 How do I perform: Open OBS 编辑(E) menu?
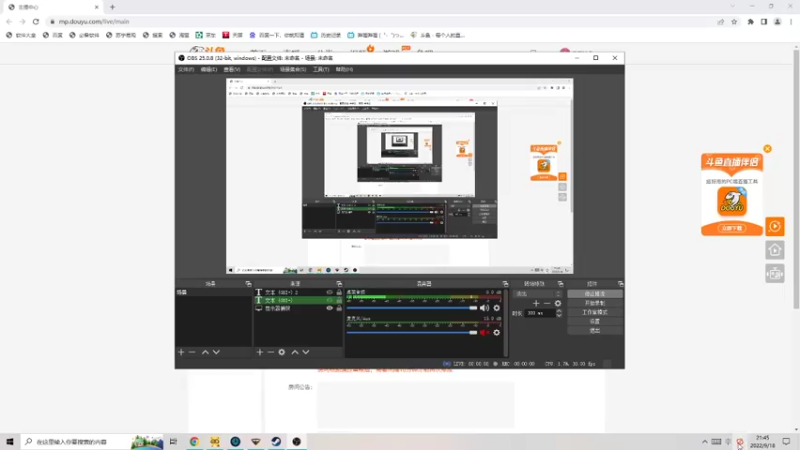pos(209,69)
